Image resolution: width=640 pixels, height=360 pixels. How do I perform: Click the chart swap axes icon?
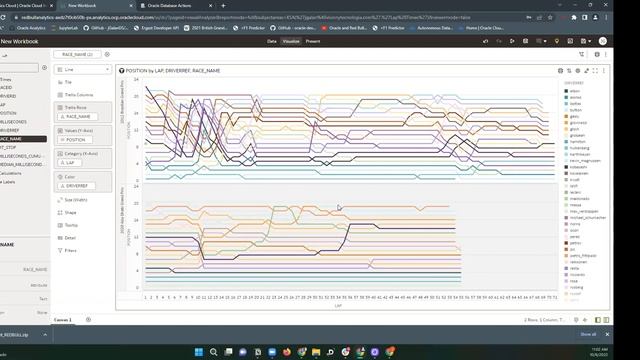tap(569, 71)
